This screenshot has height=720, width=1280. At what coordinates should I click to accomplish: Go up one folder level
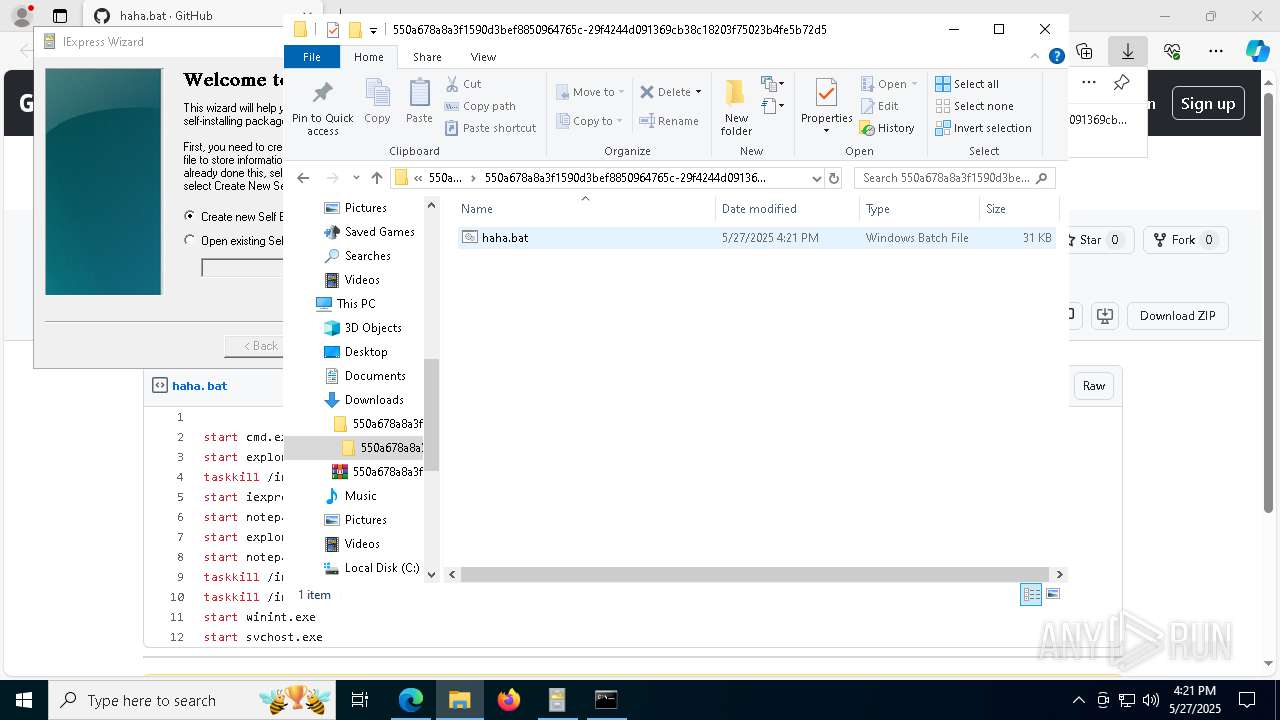376,178
